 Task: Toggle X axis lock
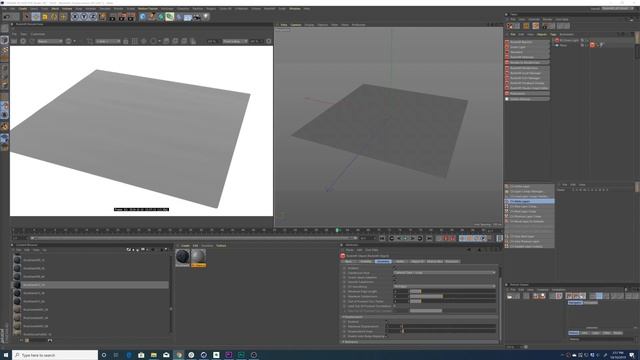(x=75, y=17)
